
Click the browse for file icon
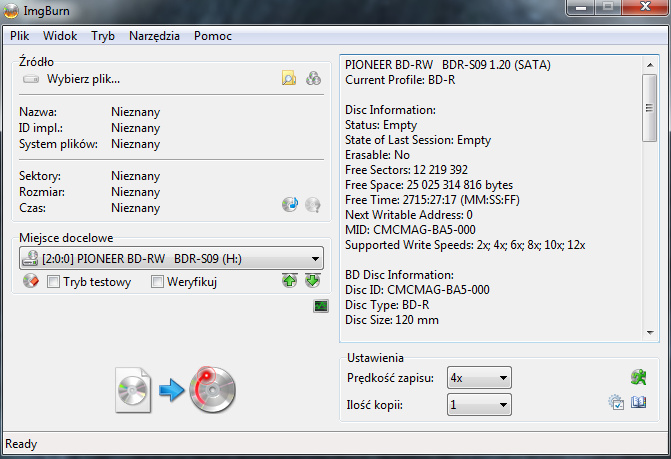[x=289, y=79]
